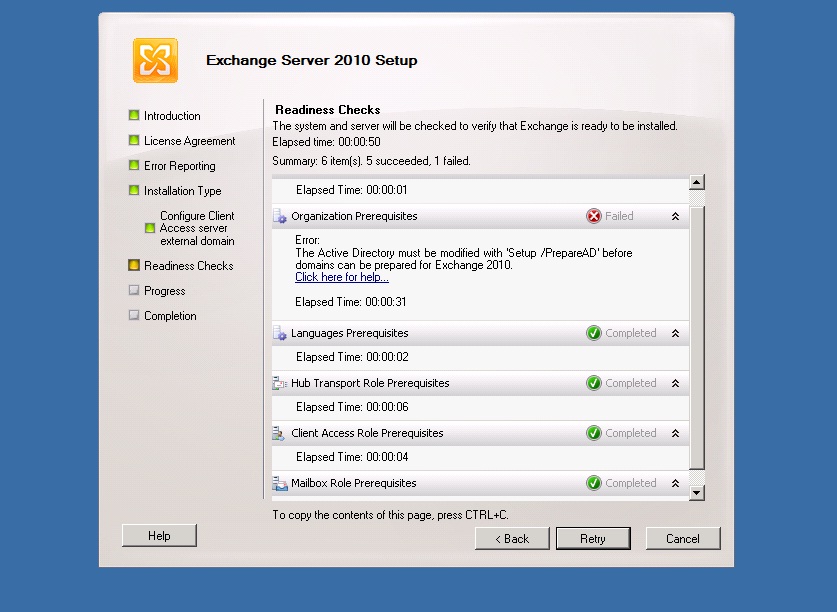Collapse the Organization Prerequisites section
This screenshot has width=837, height=612.
pyautogui.click(x=675, y=216)
